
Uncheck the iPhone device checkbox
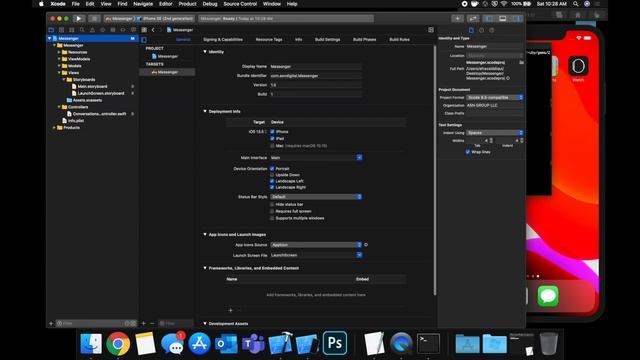point(272,132)
